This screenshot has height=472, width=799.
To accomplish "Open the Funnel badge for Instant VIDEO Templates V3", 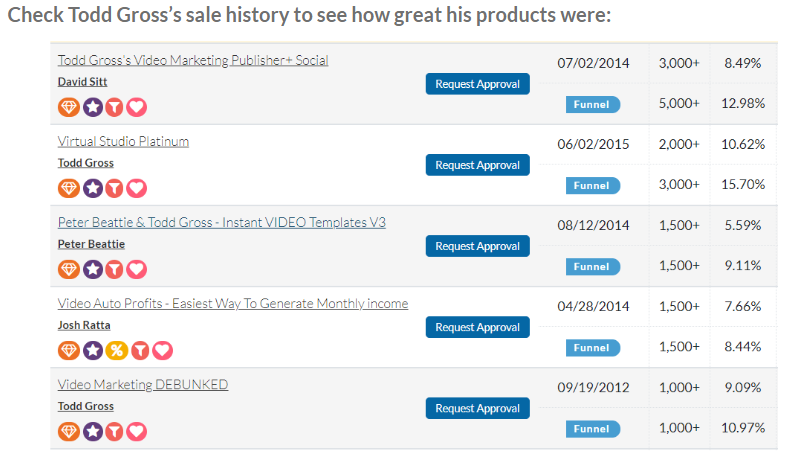I will 592,267.
